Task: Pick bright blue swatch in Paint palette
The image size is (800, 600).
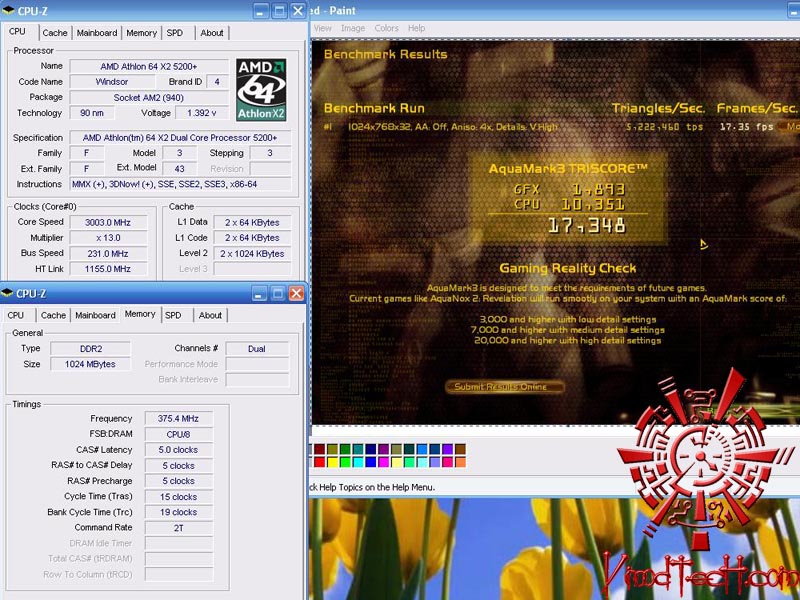Action: point(370,462)
